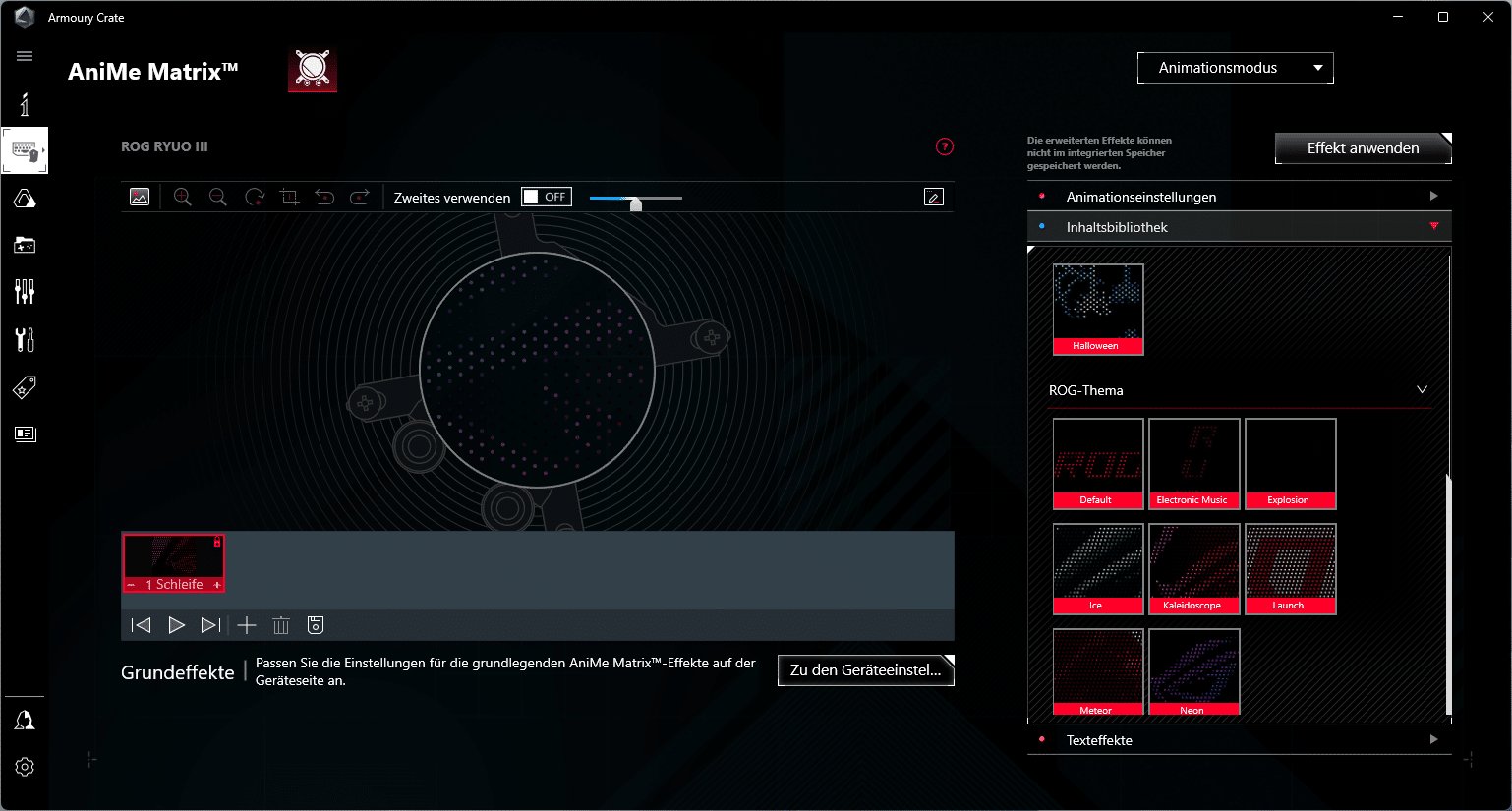Image resolution: width=1512 pixels, height=811 pixels.
Task: Open the Animationsmodus dropdown
Action: pyautogui.click(x=1235, y=68)
